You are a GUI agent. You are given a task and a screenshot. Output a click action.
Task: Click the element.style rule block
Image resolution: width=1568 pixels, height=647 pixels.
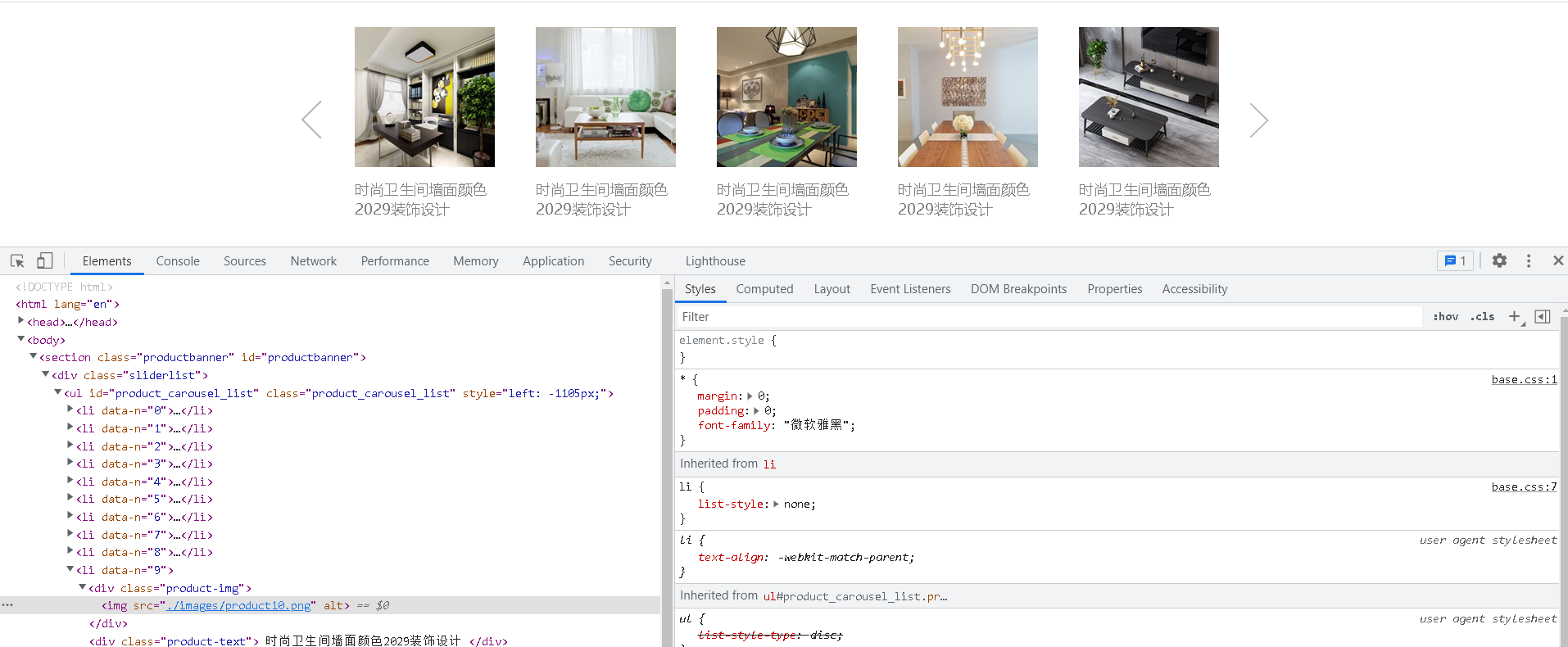click(x=1117, y=349)
